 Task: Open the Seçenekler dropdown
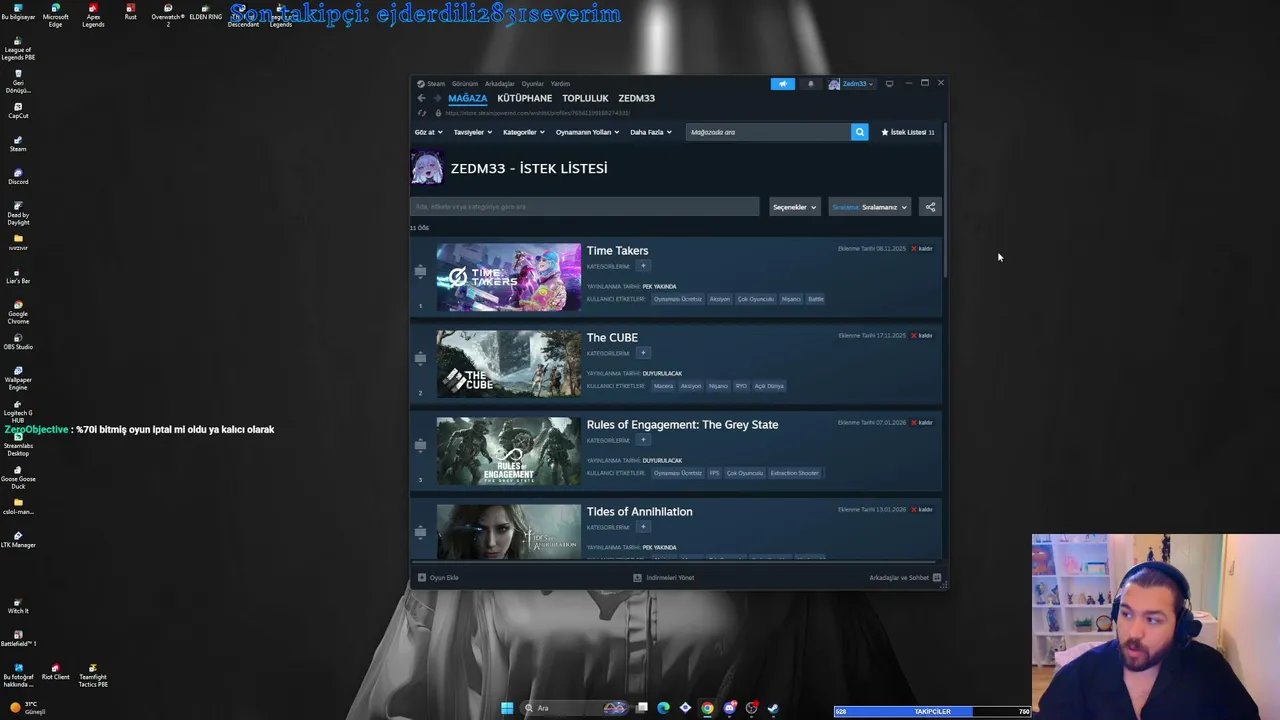tap(794, 207)
